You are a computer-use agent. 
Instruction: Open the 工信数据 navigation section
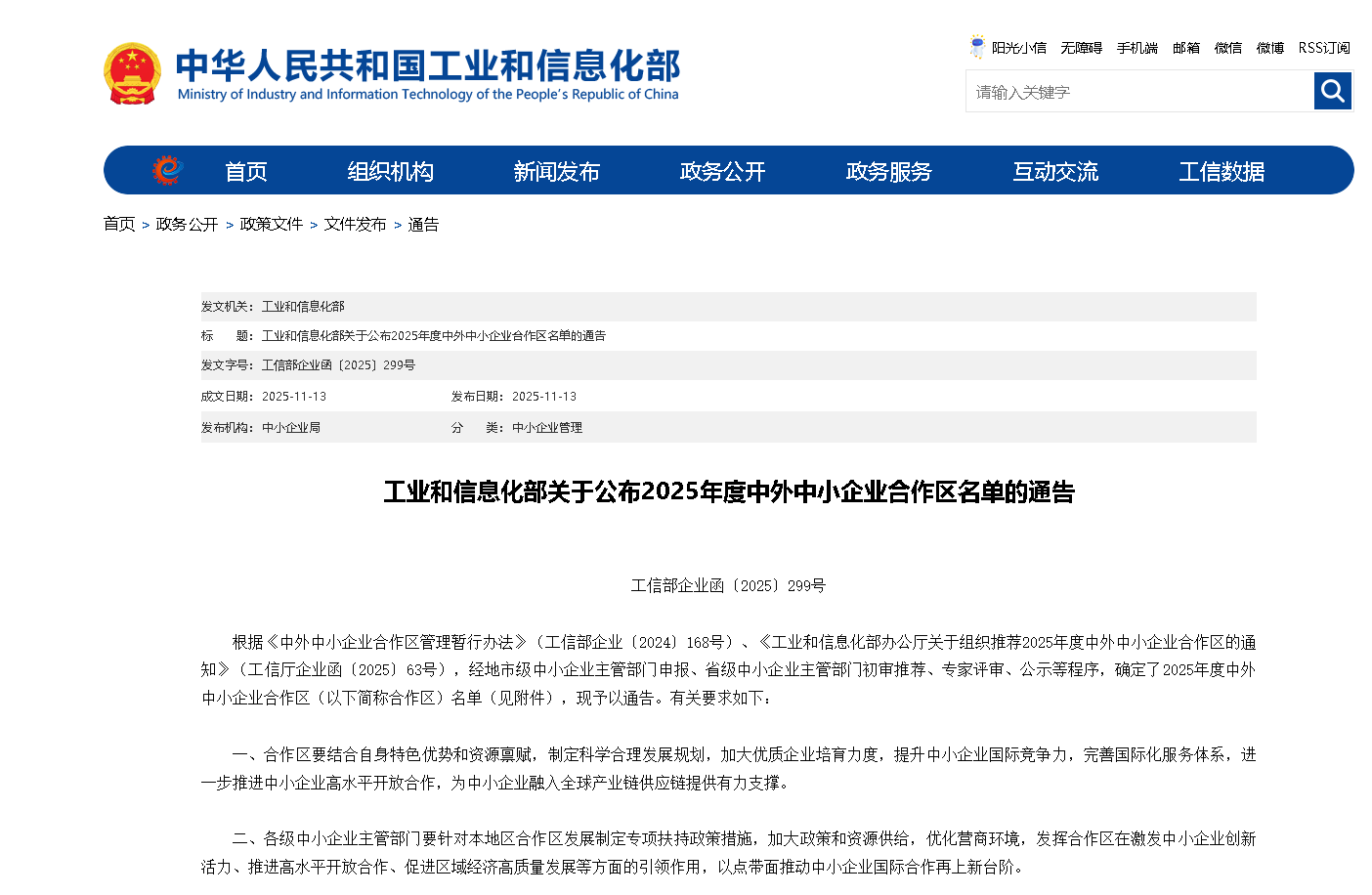tap(1222, 170)
